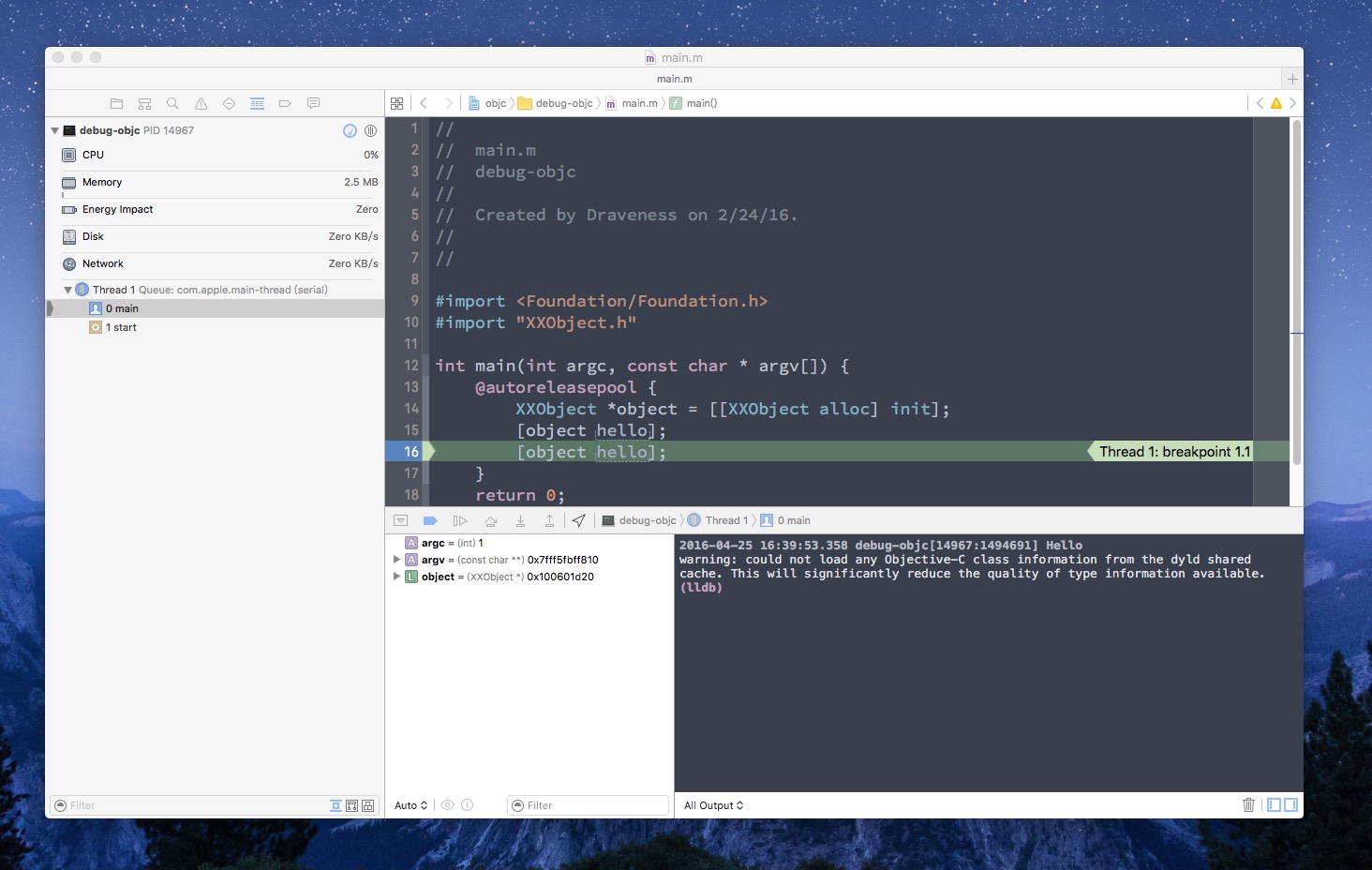Open the Project navigator folder icon

pos(116,103)
